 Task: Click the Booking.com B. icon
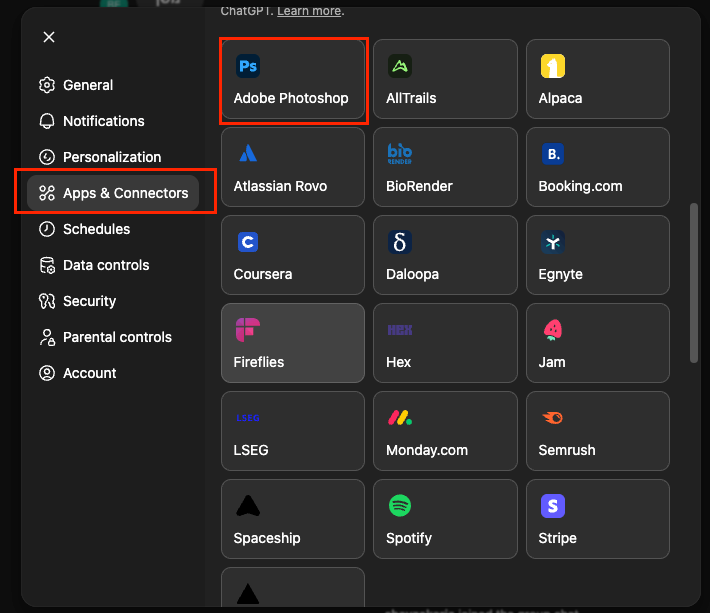552,154
